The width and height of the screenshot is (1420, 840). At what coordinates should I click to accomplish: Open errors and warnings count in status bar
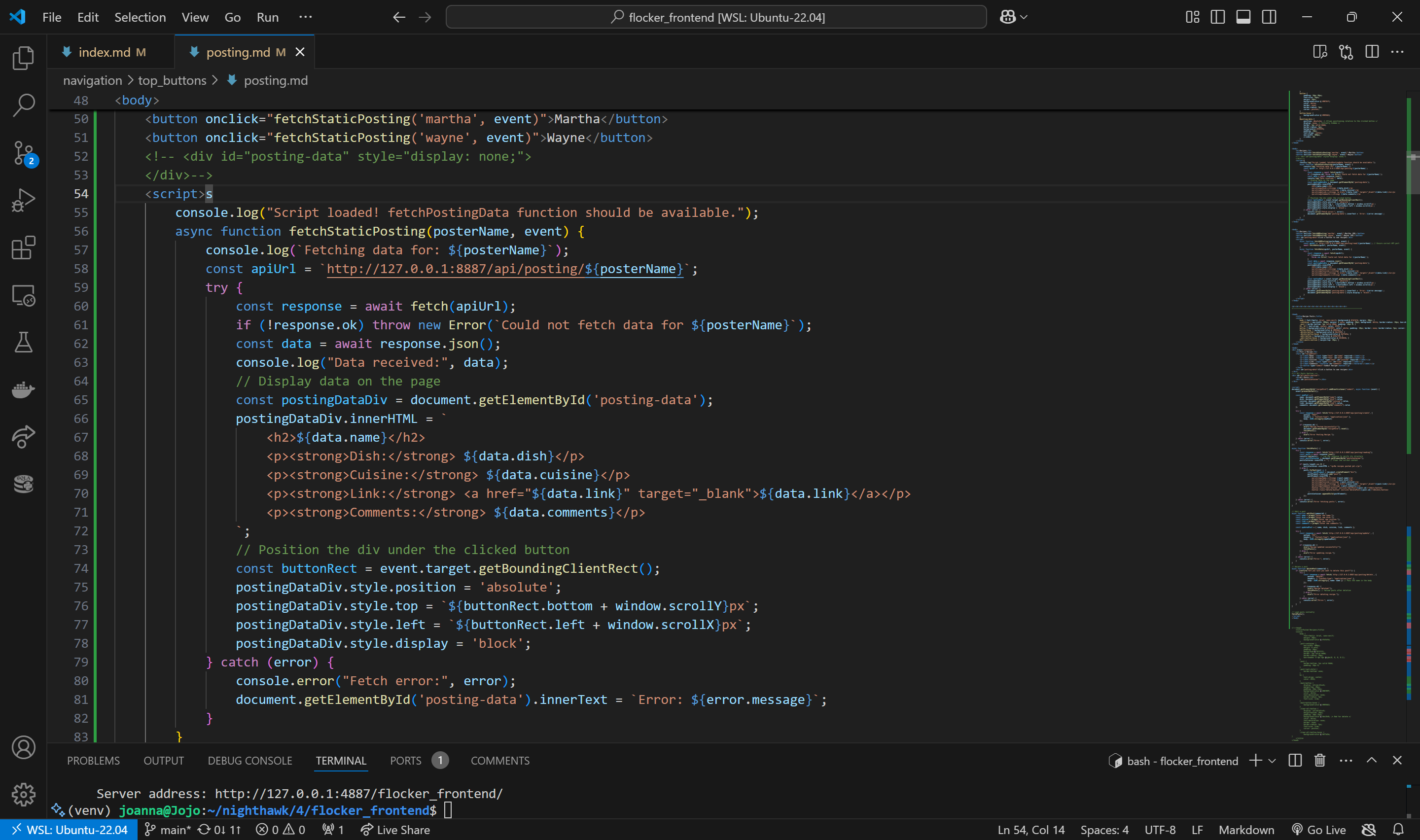point(280,830)
